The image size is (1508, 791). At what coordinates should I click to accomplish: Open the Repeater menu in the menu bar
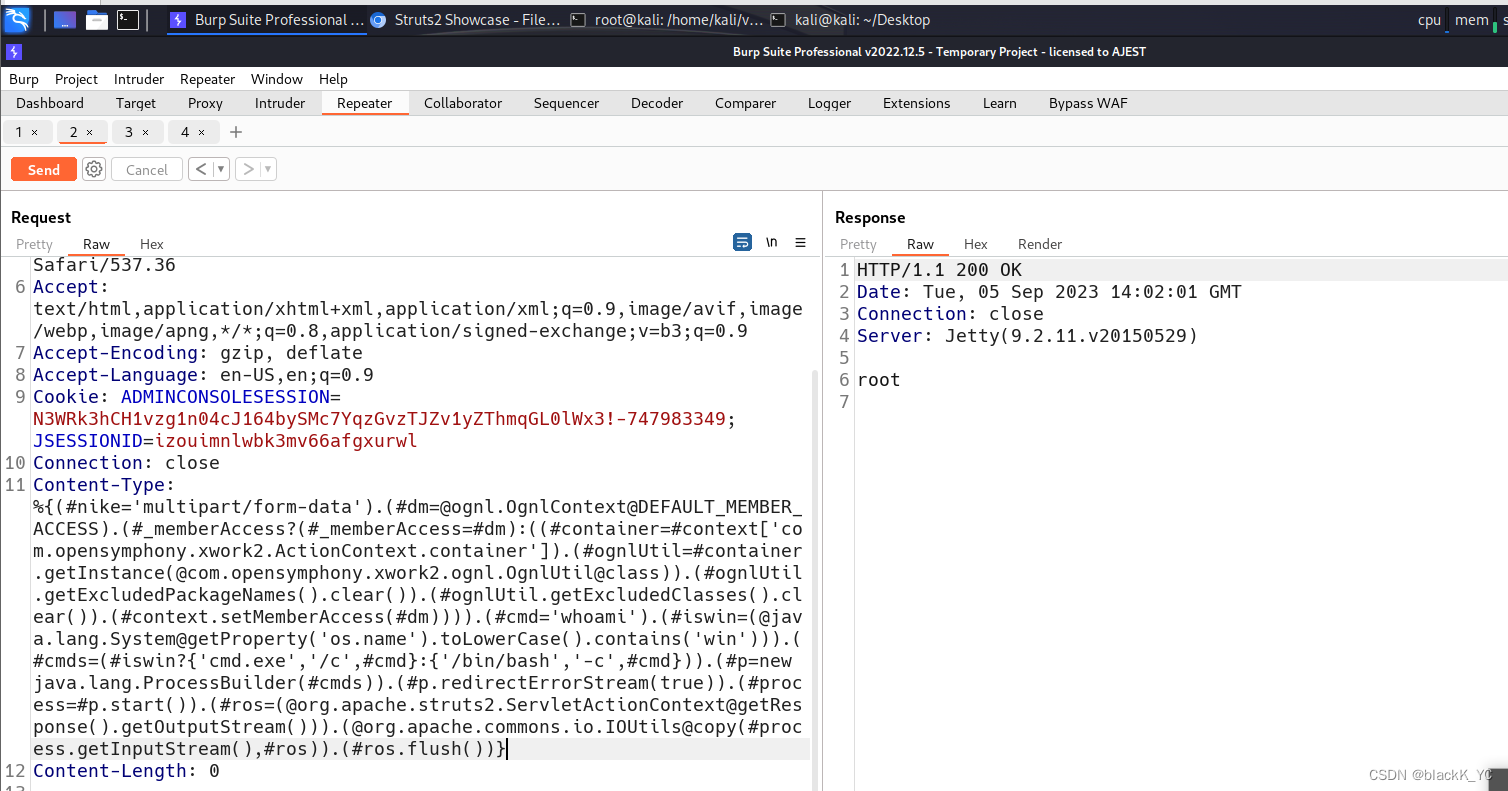(207, 79)
